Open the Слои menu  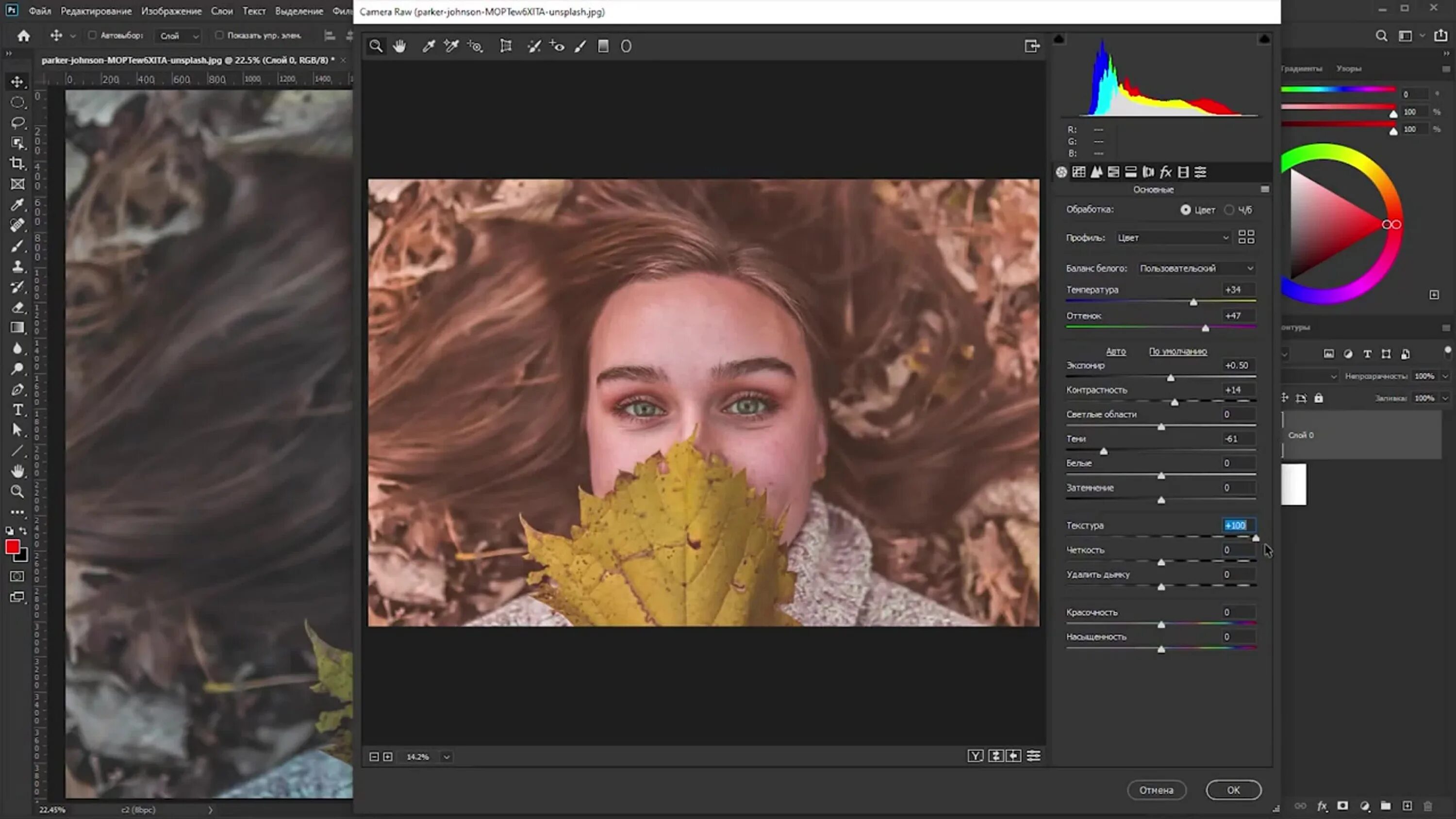222,11
